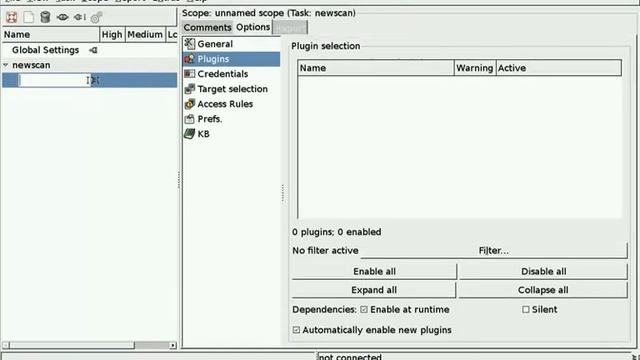Open the KB book icon
Viewport: 640px width, 360px height.
click(x=189, y=134)
